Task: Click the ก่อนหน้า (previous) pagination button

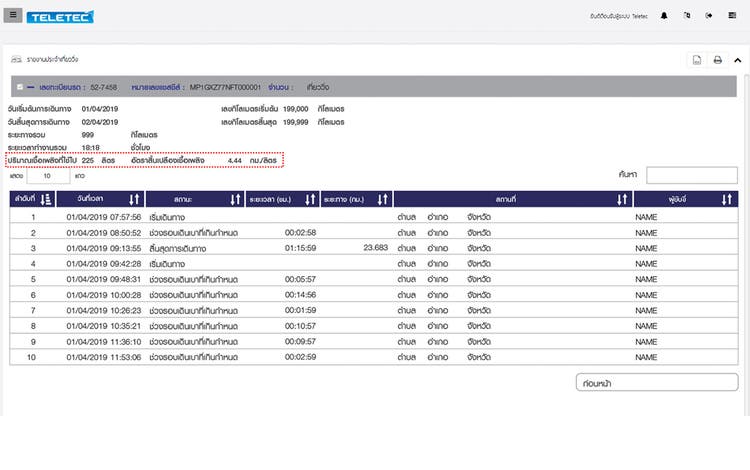Action: click(x=657, y=382)
